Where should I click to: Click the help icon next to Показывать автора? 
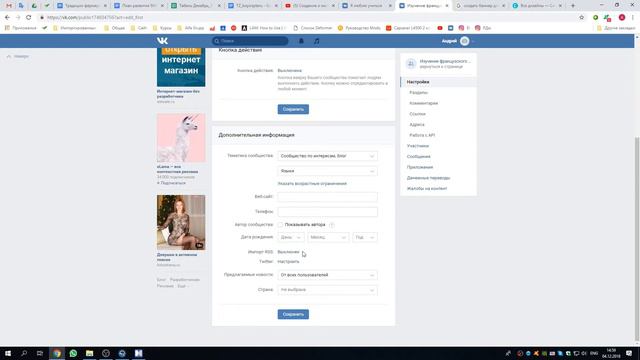[332, 225]
